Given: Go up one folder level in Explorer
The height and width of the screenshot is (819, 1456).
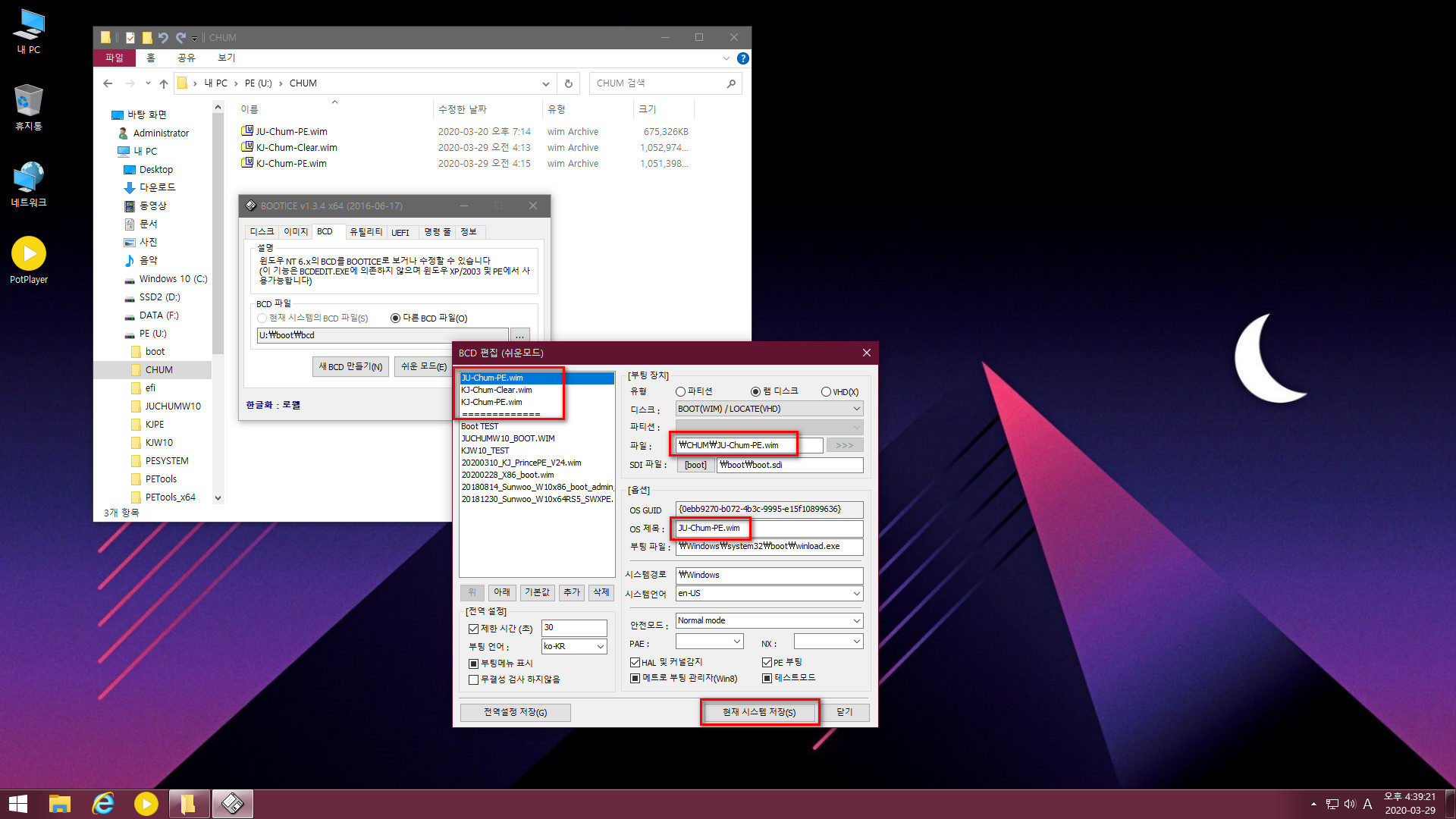Looking at the screenshot, I should click(x=164, y=83).
